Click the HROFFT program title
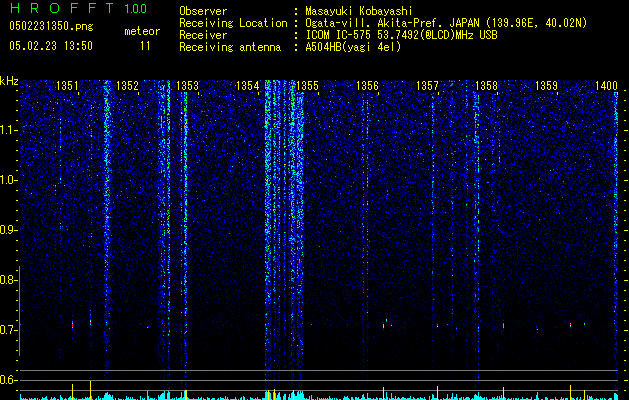Viewport: 629px width, 400px height. pyautogui.click(x=62, y=8)
